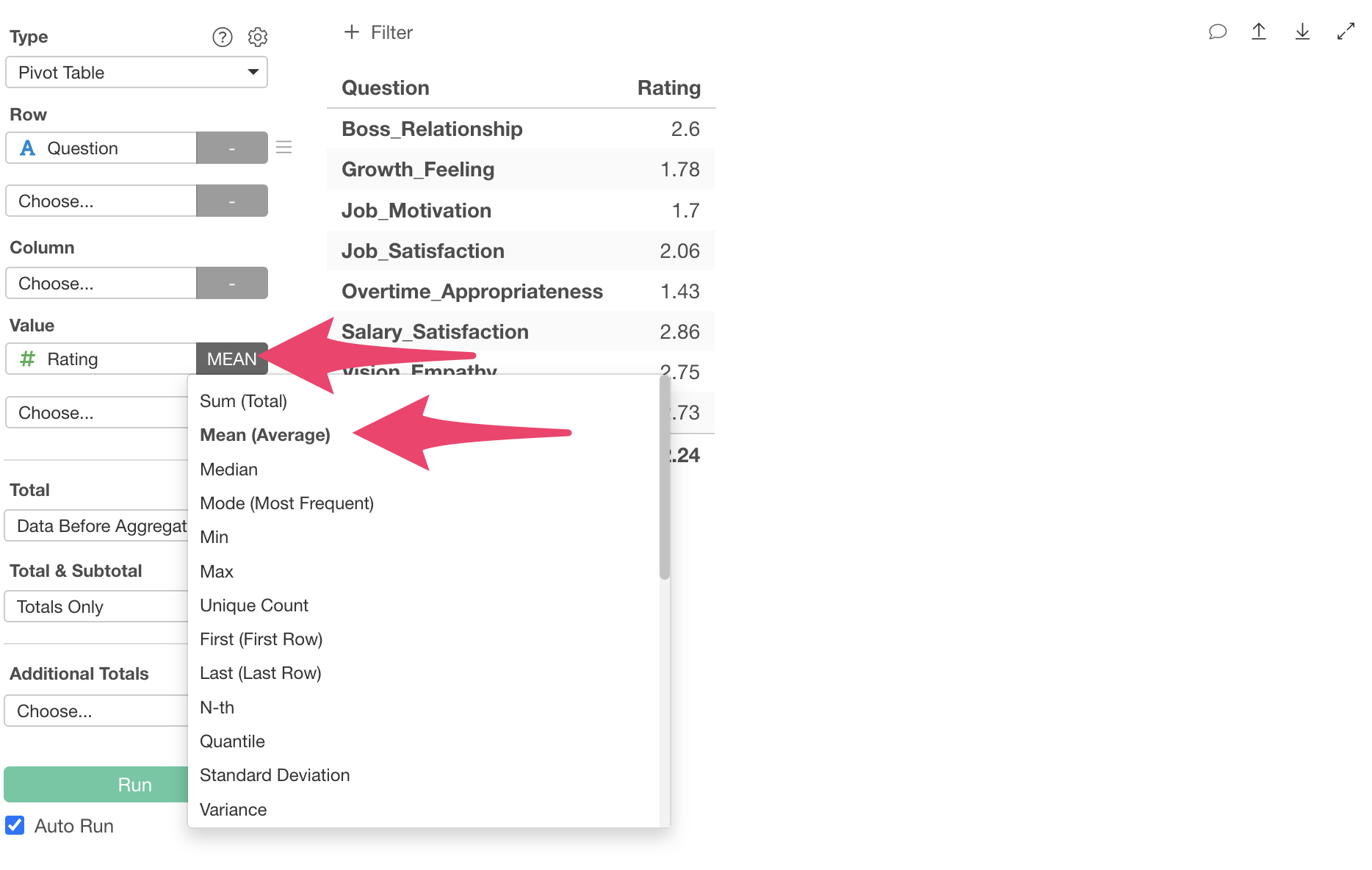Open the Totals Only dropdown
1372x870 pixels.
tap(96, 607)
